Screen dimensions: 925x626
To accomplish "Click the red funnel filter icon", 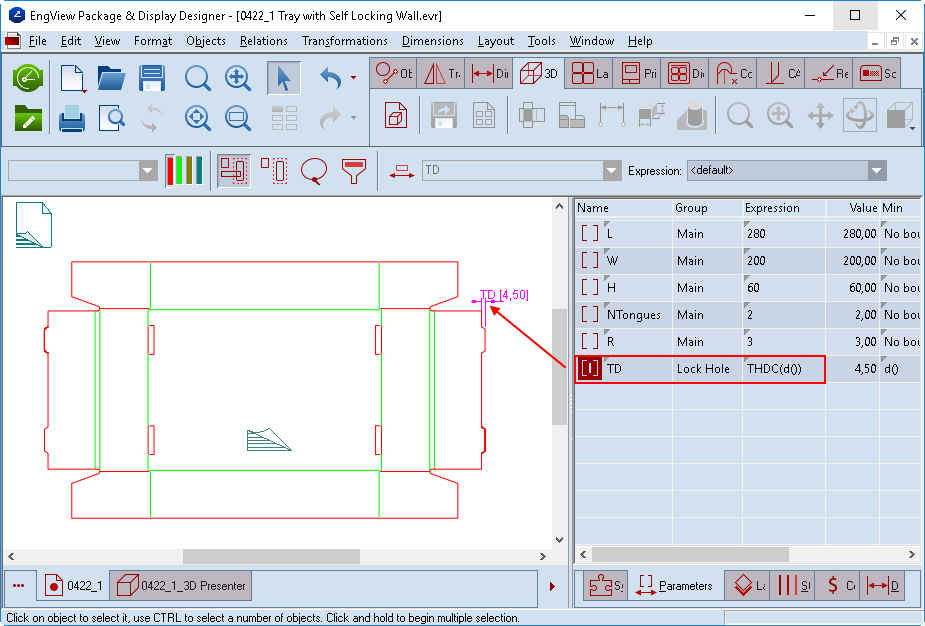I will click(x=354, y=171).
